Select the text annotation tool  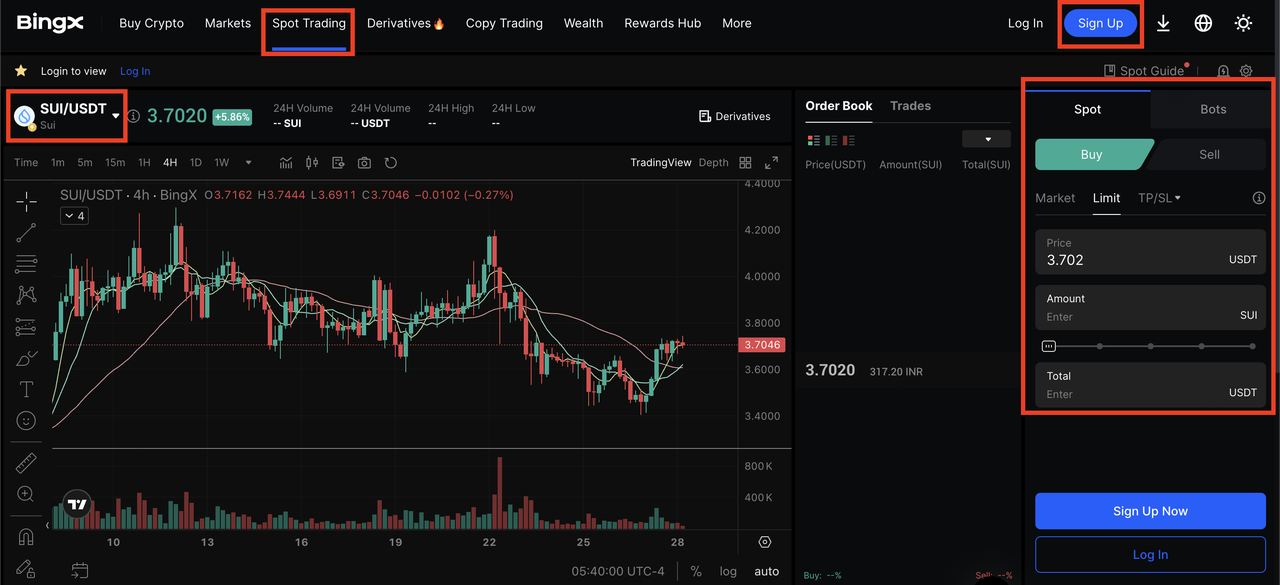pos(26,389)
